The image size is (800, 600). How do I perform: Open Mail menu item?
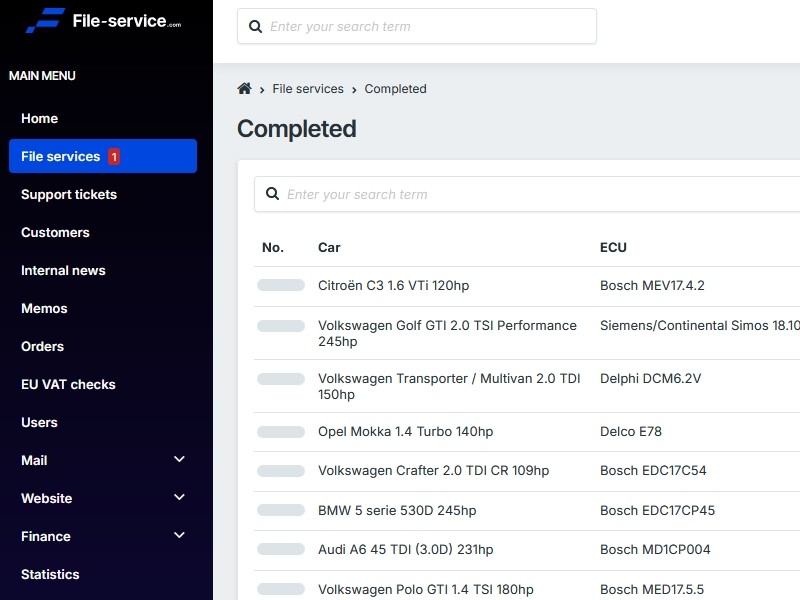click(34, 461)
